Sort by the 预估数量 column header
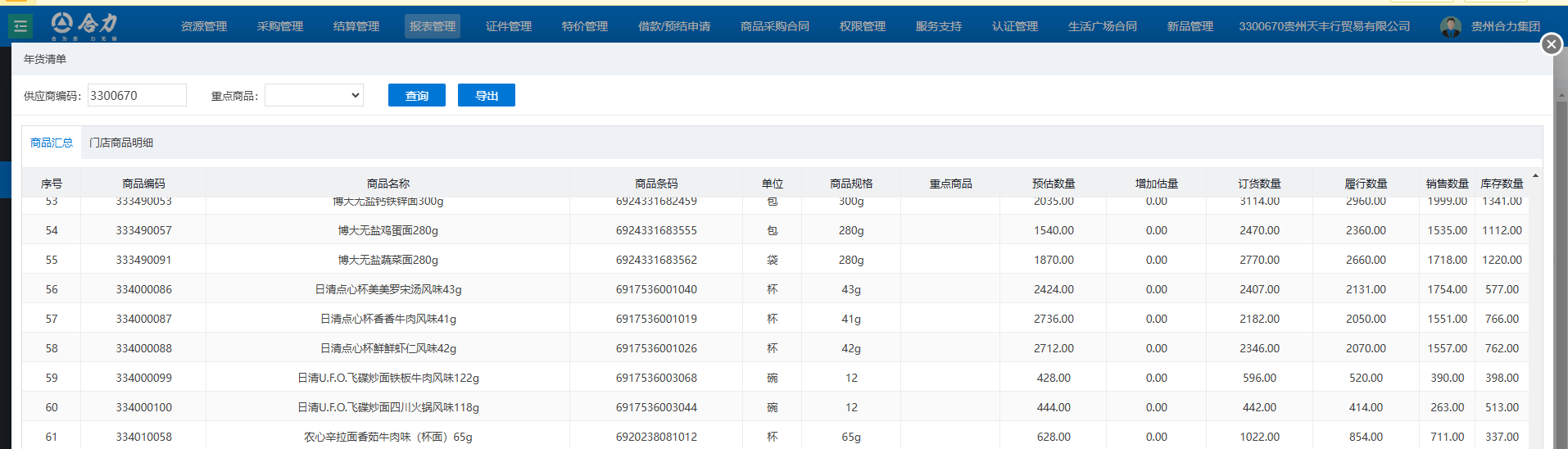 click(x=1054, y=184)
